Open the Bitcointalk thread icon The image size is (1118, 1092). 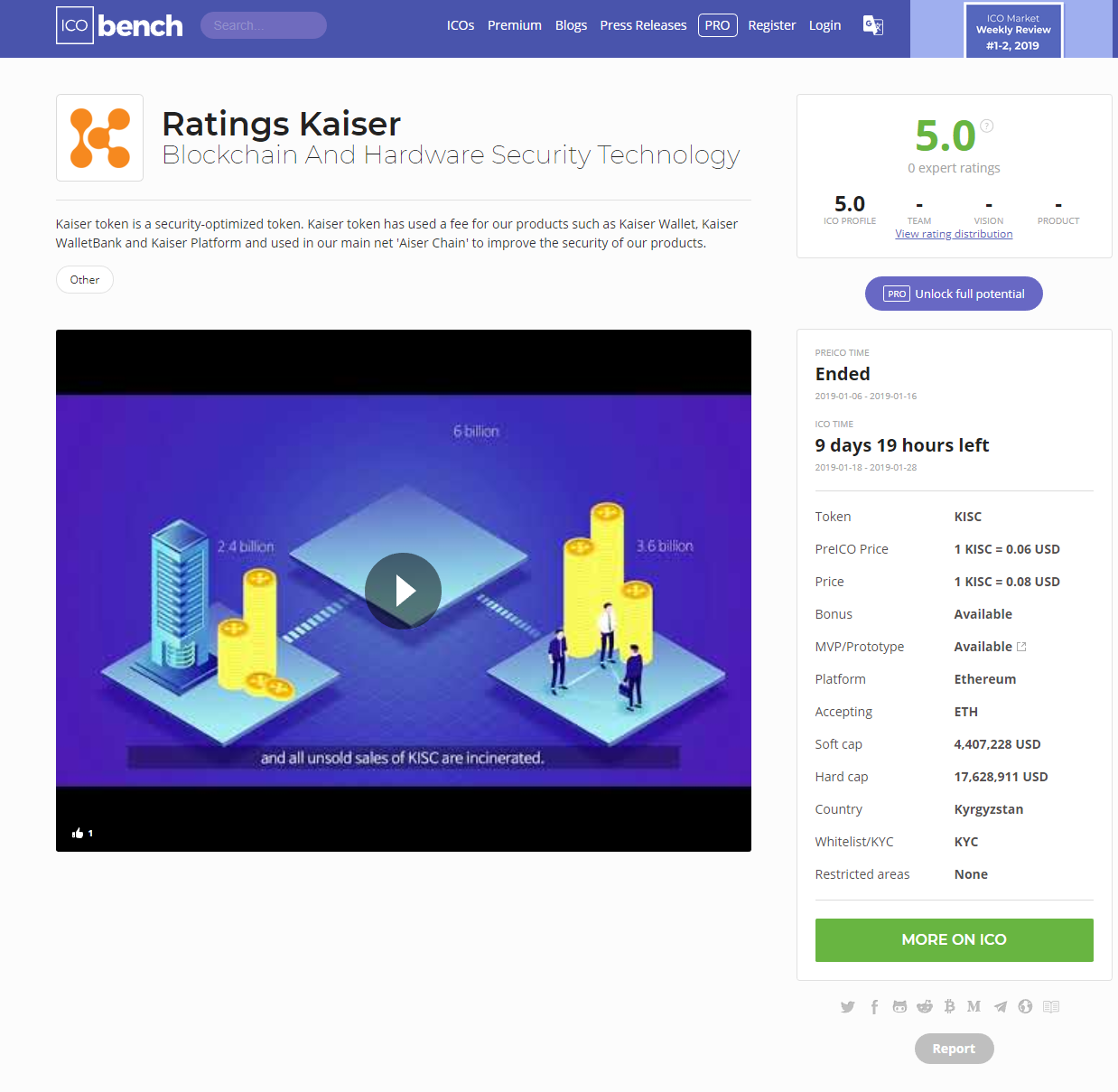tap(949, 1007)
